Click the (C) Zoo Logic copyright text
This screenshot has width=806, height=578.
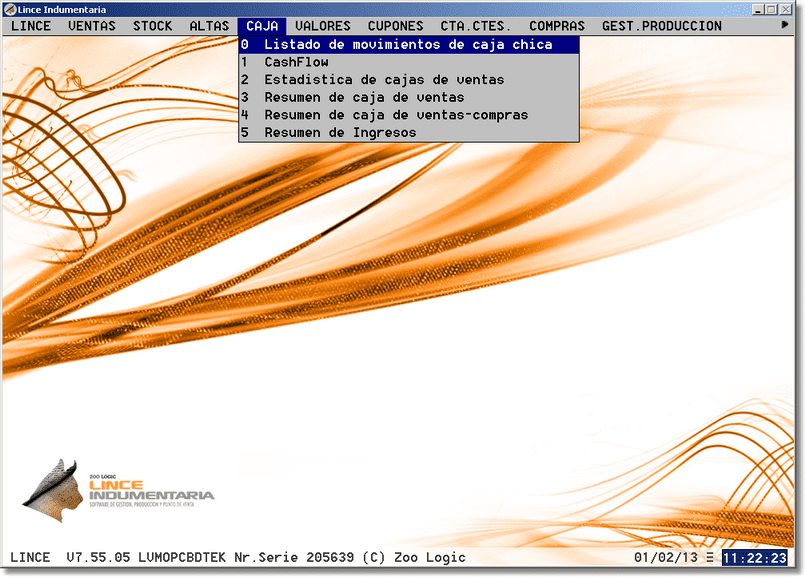click(414, 557)
